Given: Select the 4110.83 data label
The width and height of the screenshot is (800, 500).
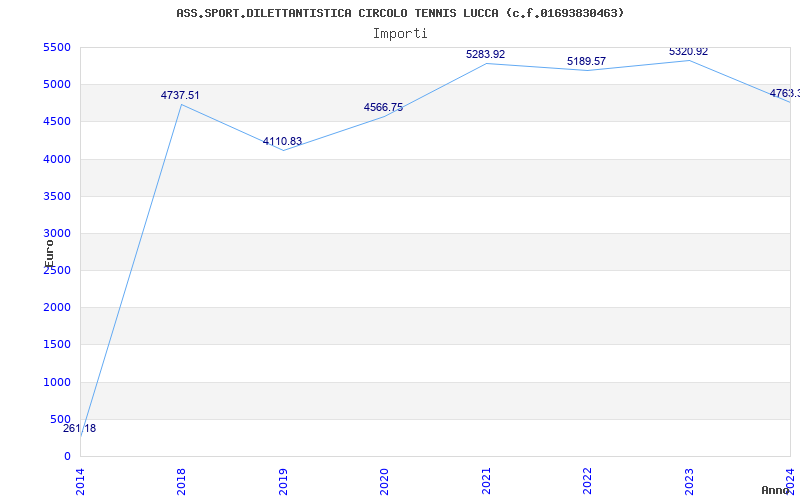Looking at the screenshot, I should tap(282, 141).
